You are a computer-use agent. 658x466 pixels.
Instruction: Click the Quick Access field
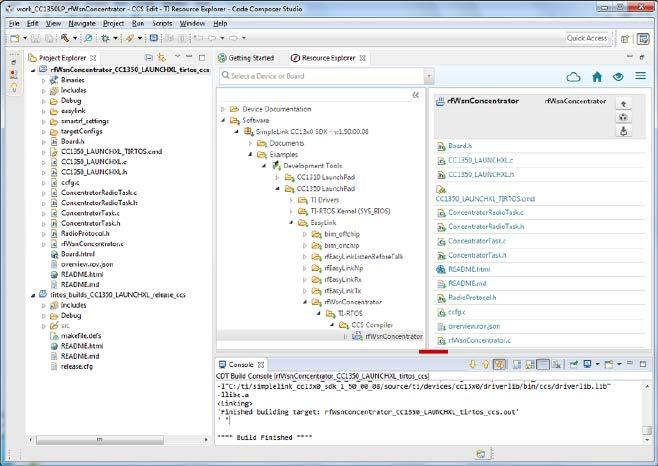(587, 38)
